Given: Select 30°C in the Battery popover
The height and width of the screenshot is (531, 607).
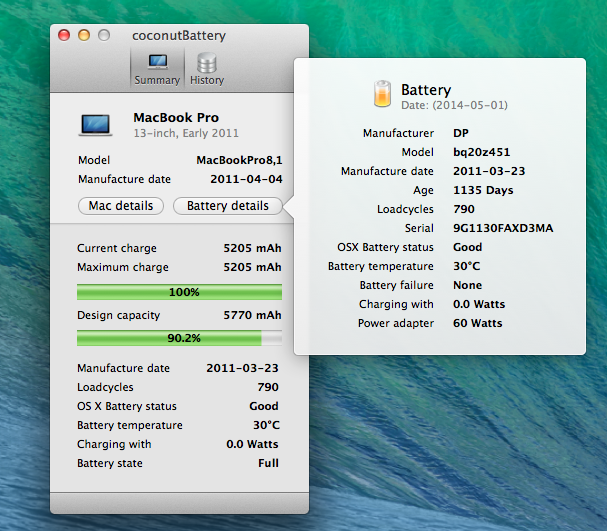Looking at the screenshot, I should tap(466, 266).
